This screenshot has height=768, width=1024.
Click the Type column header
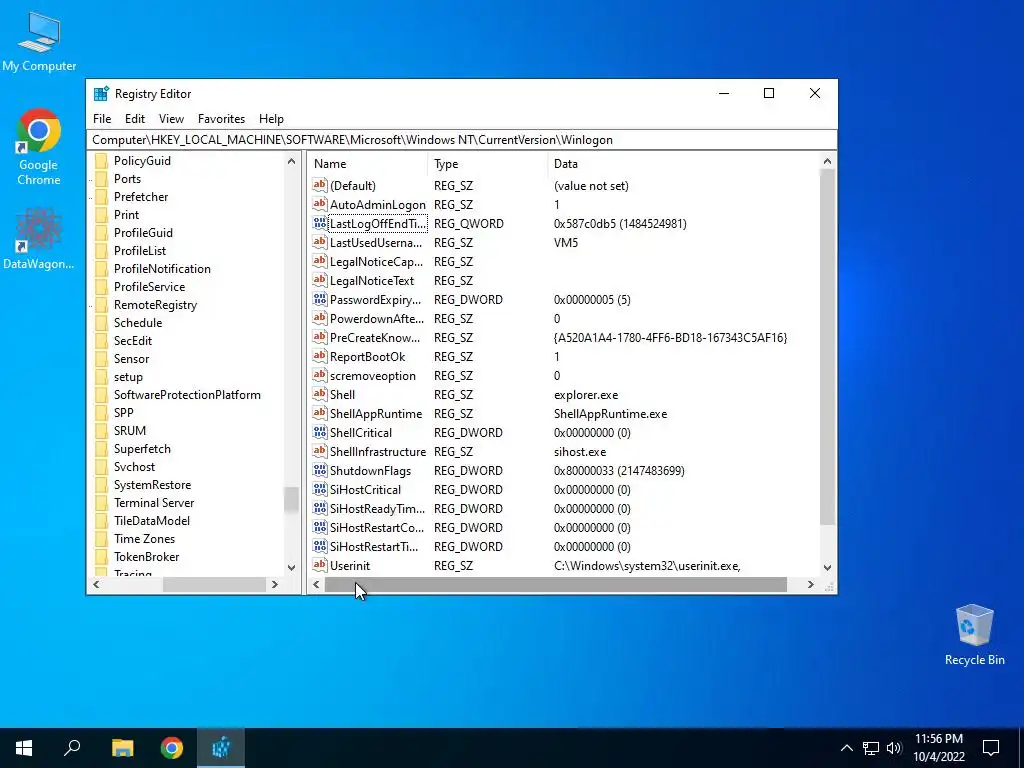(488, 164)
